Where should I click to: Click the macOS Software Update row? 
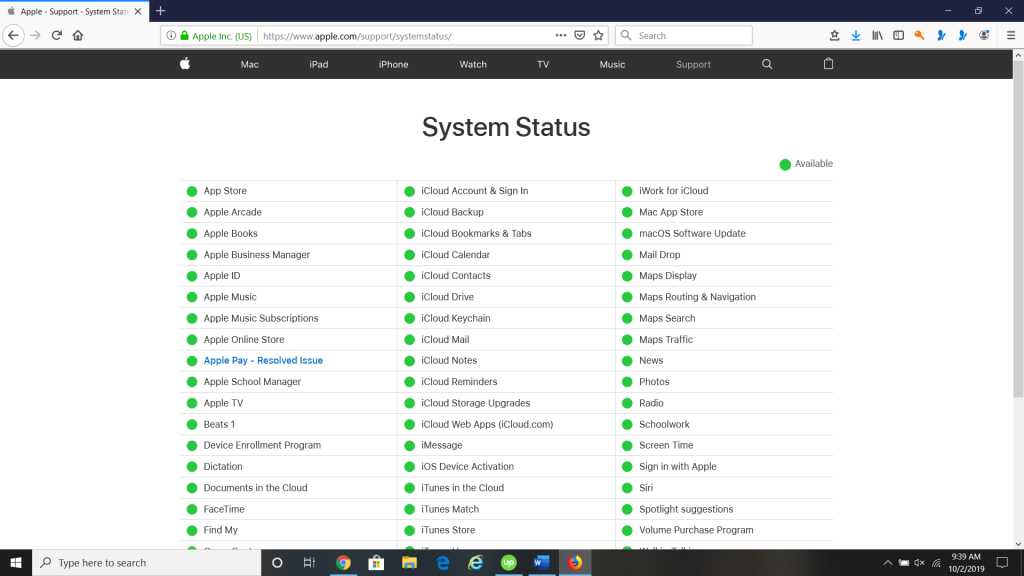tap(724, 233)
